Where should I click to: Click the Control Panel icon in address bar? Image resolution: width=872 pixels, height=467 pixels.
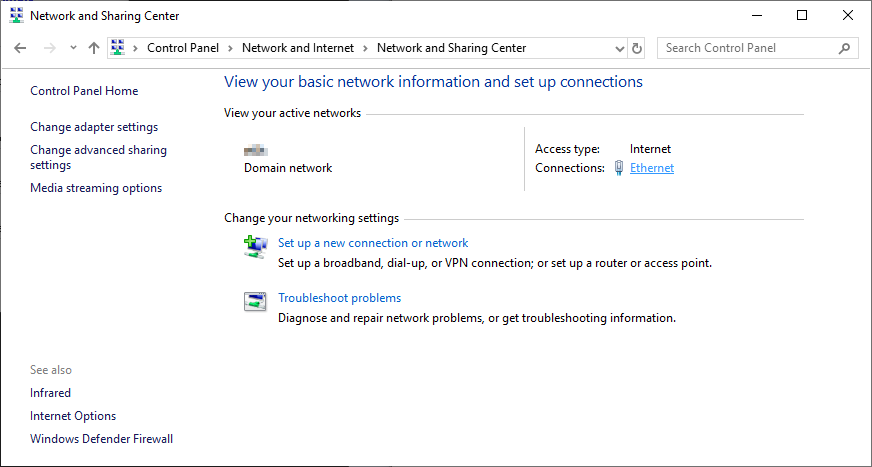click(x=117, y=48)
